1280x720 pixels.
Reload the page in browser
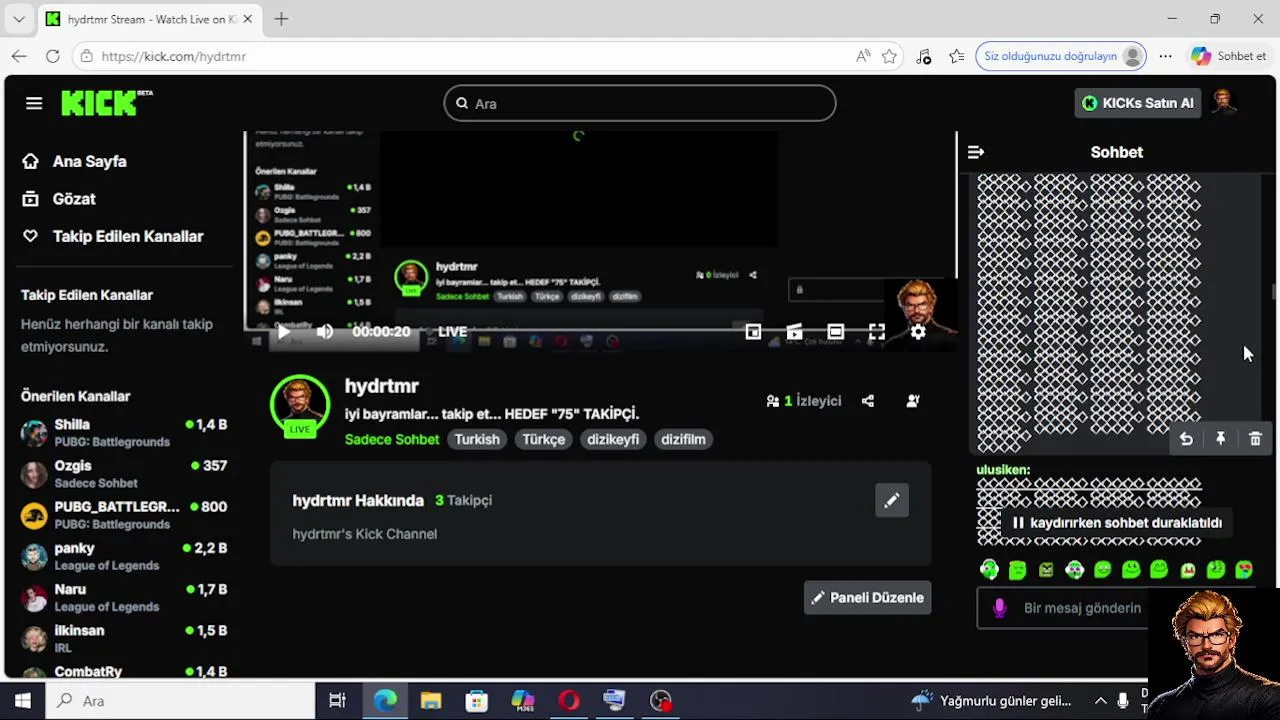point(53,56)
